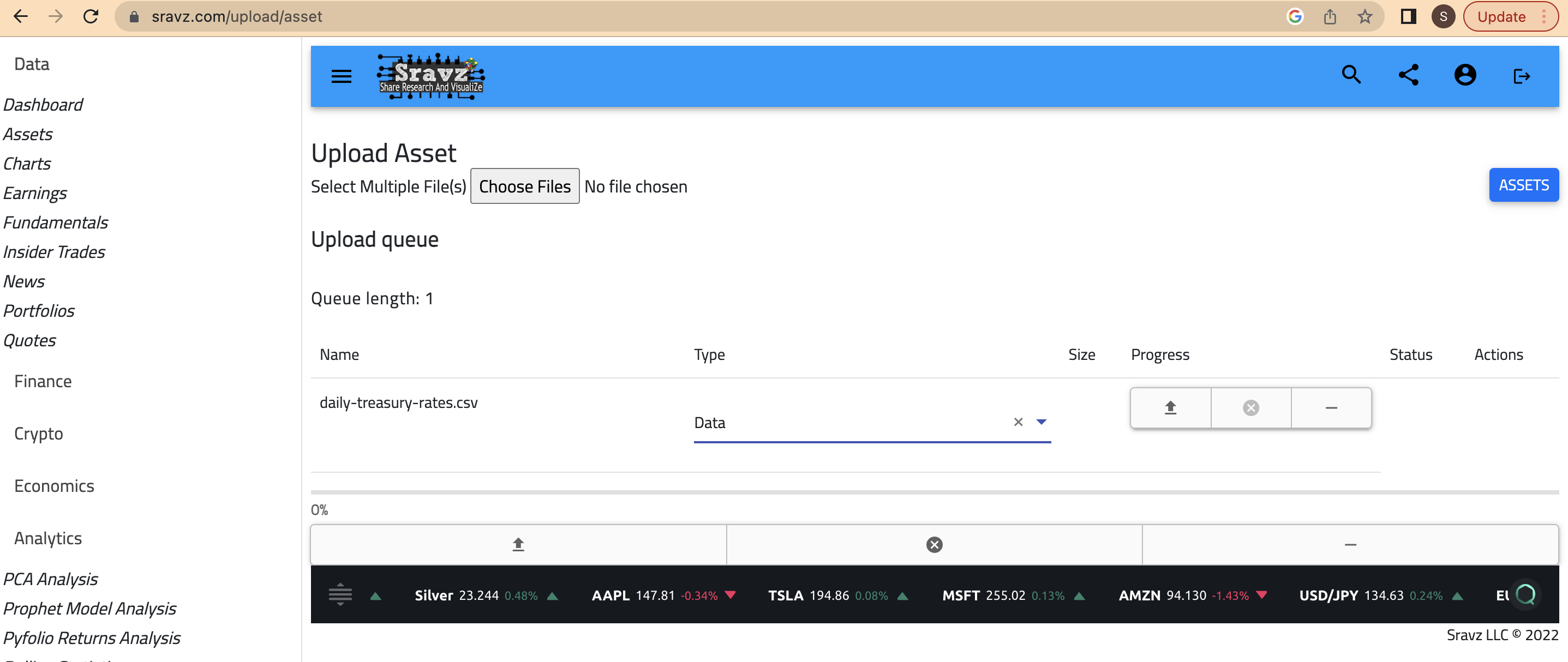Expand the Finance sidebar section
The width and height of the screenshot is (1568, 662).
pyautogui.click(x=43, y=381)
